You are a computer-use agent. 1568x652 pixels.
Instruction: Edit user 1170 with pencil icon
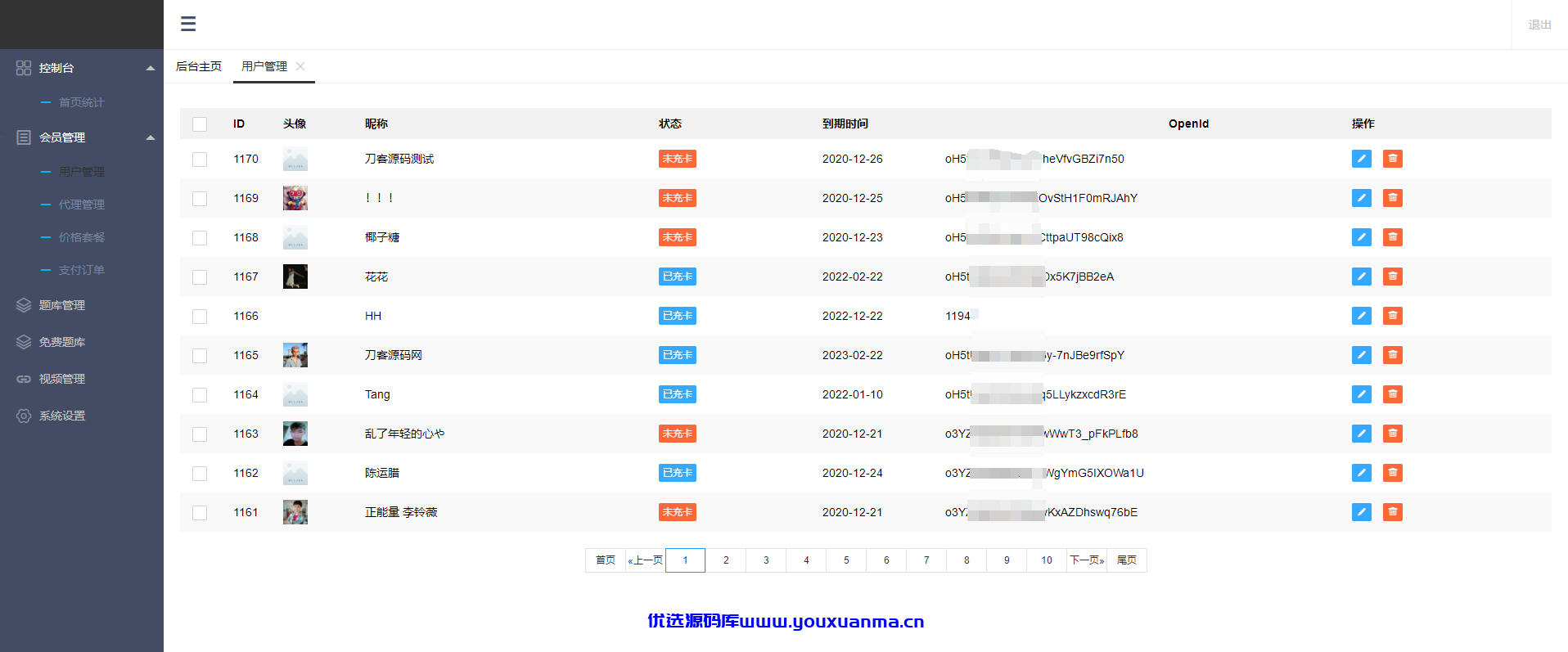pyautogui.click(x=1362, y=159)
